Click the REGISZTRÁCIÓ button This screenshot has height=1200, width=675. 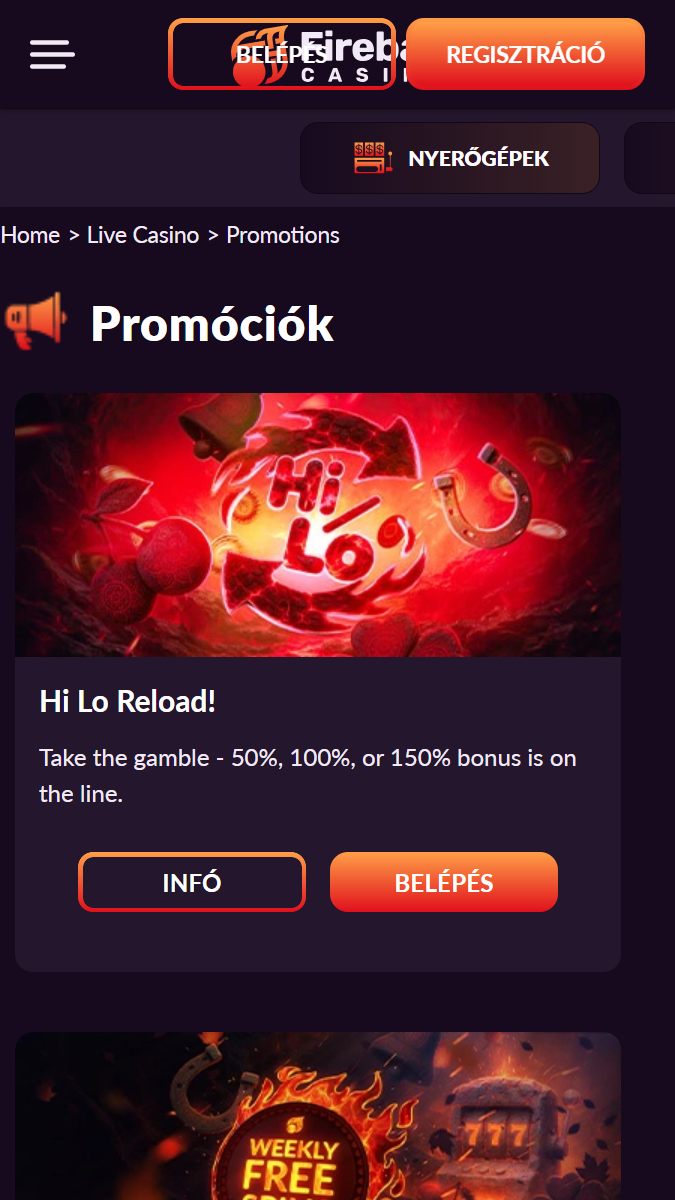coord(526,54)
